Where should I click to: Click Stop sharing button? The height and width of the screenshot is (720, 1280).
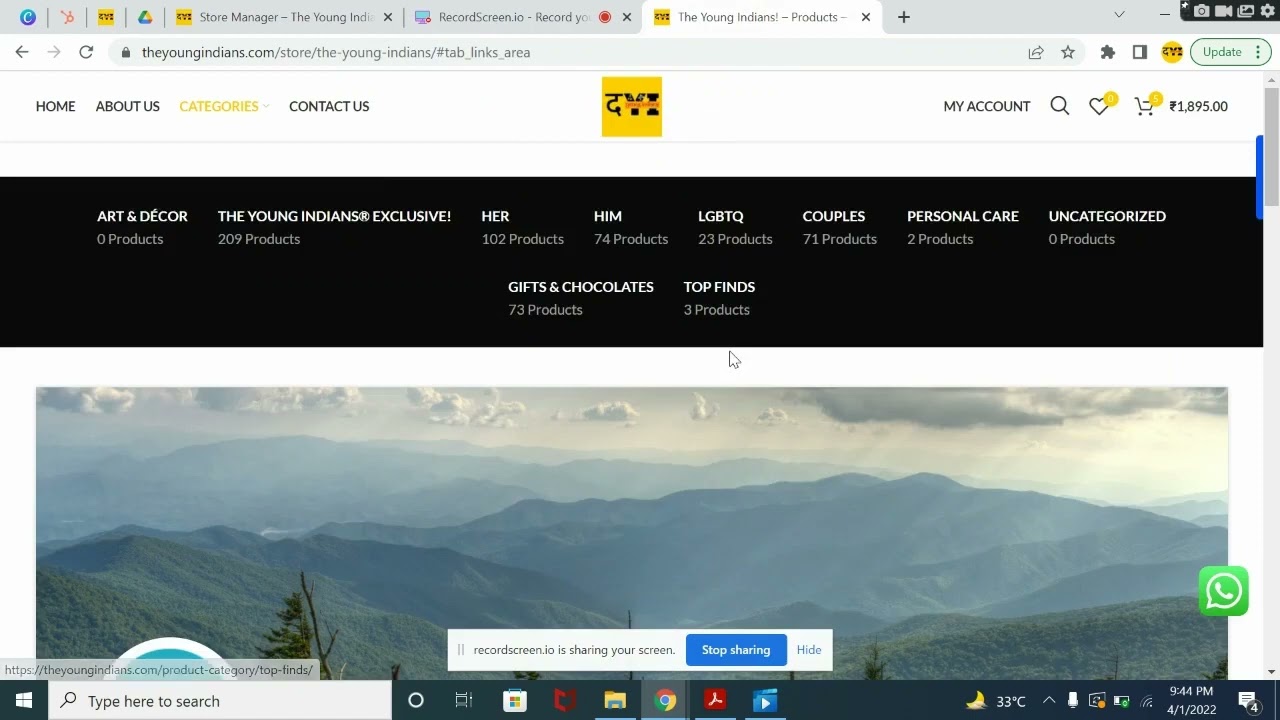point(736,650)
